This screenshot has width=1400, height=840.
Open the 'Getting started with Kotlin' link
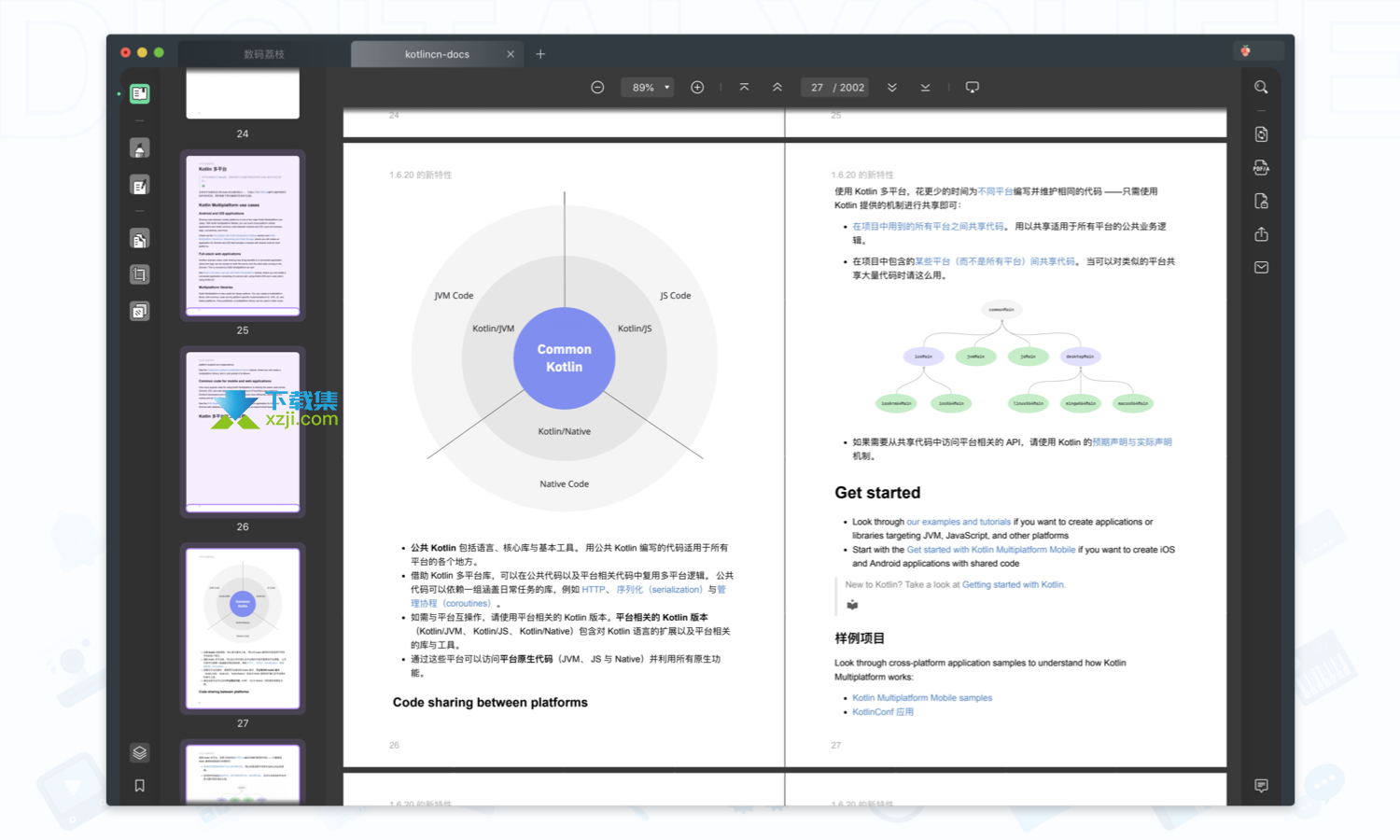[x=1013, y=584]
